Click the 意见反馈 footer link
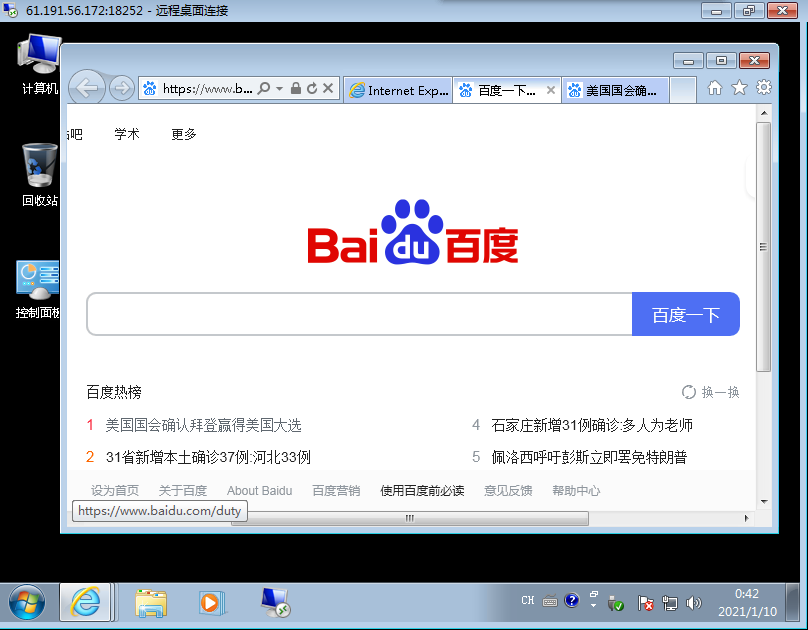808x630 pixels. (x=509, y=491)
